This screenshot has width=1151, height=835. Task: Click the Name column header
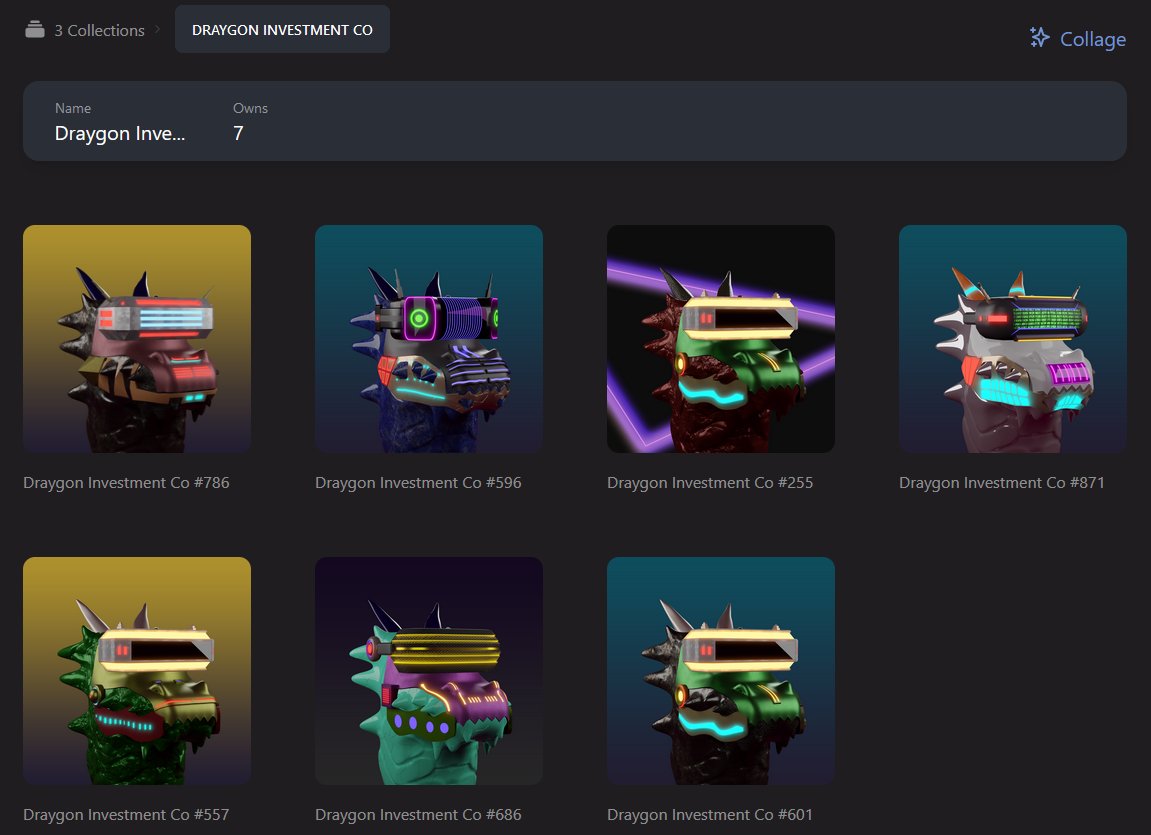[73, 108]
